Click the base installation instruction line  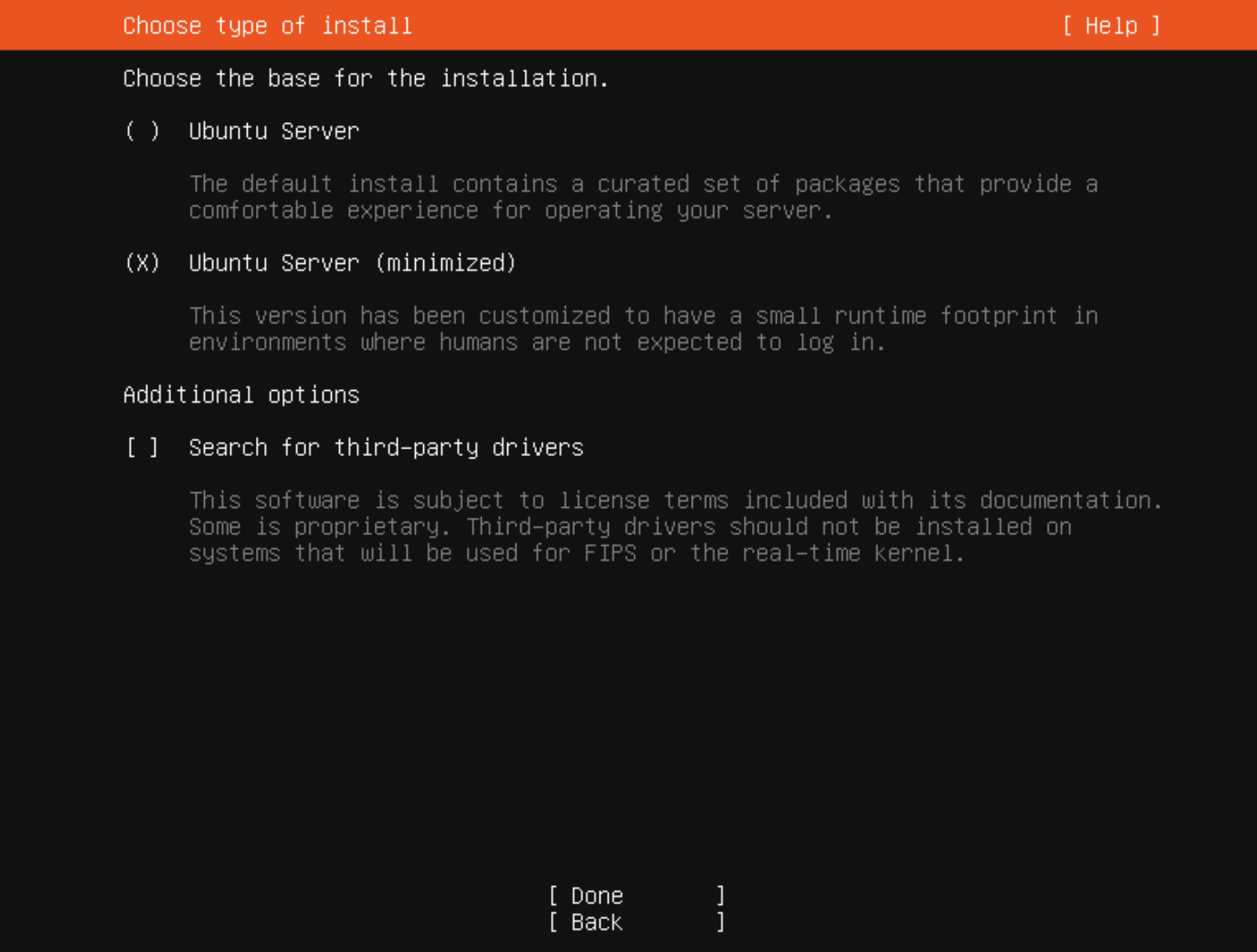366,78
